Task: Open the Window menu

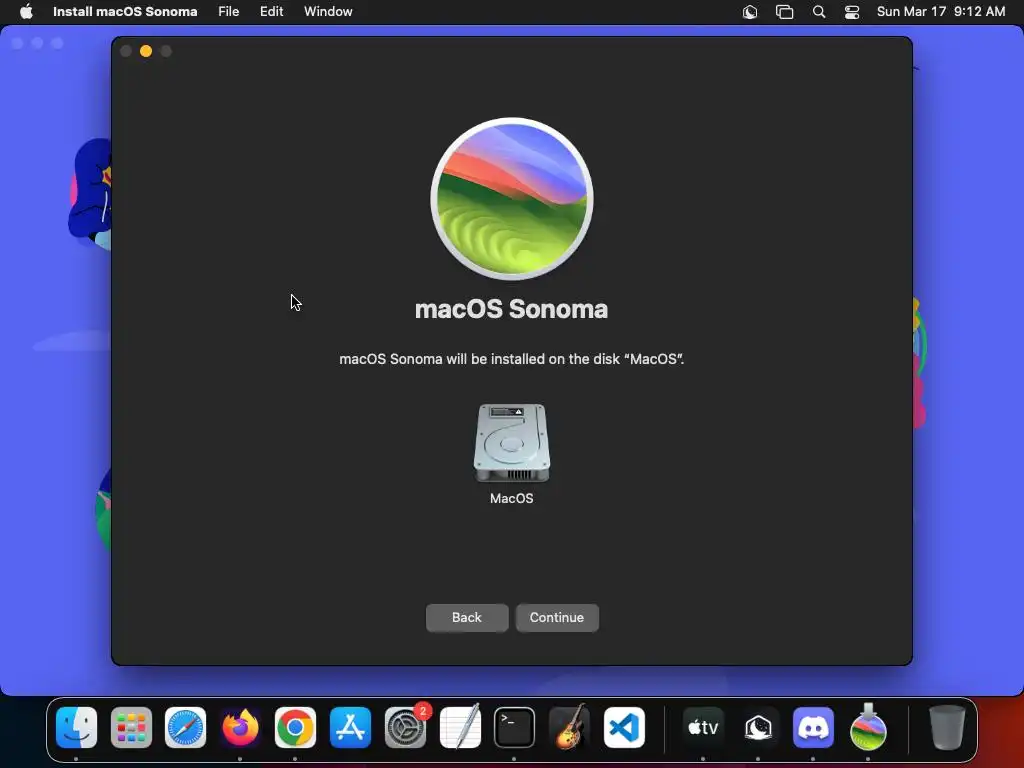Action: click(328, 12)
